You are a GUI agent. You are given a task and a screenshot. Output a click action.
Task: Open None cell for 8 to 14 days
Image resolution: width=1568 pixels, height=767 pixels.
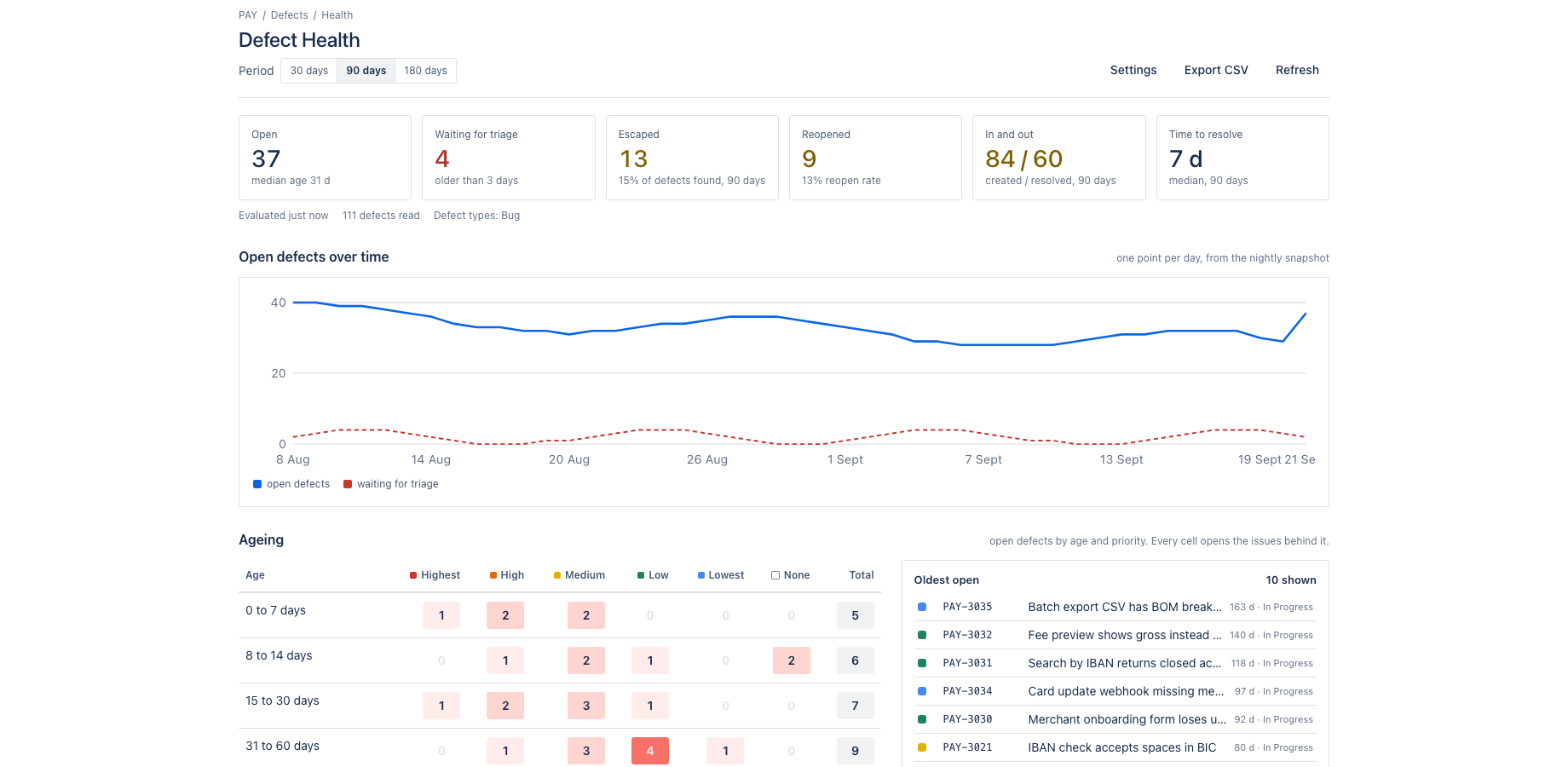pos(792,660)
